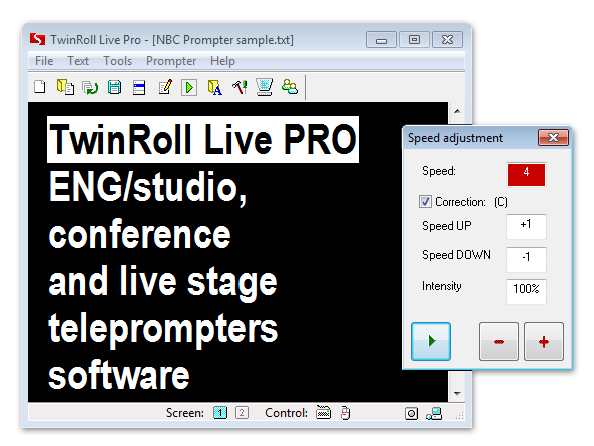Open the Text menu
The image size is (594, 446).
(78, 61)
